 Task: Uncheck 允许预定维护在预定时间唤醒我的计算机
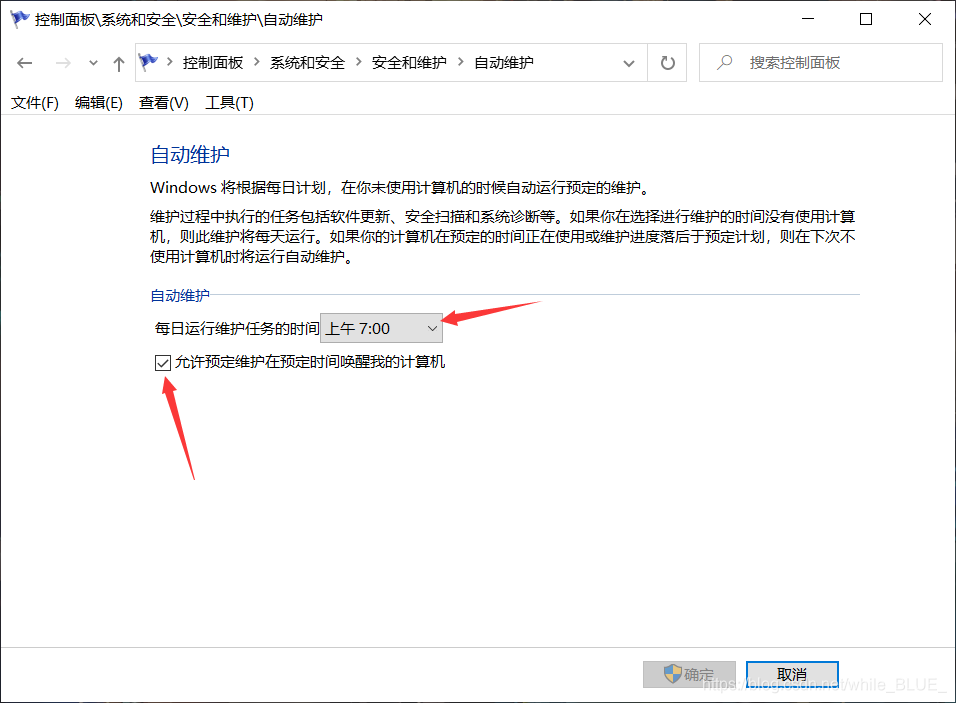coord(163,363)
